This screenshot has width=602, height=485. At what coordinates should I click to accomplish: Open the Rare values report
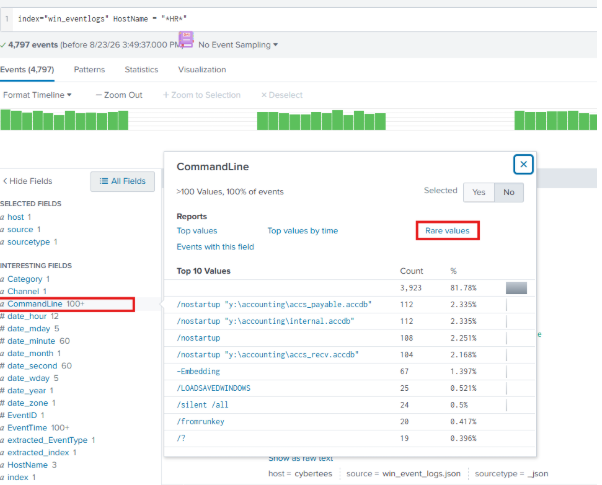[447, 231]
